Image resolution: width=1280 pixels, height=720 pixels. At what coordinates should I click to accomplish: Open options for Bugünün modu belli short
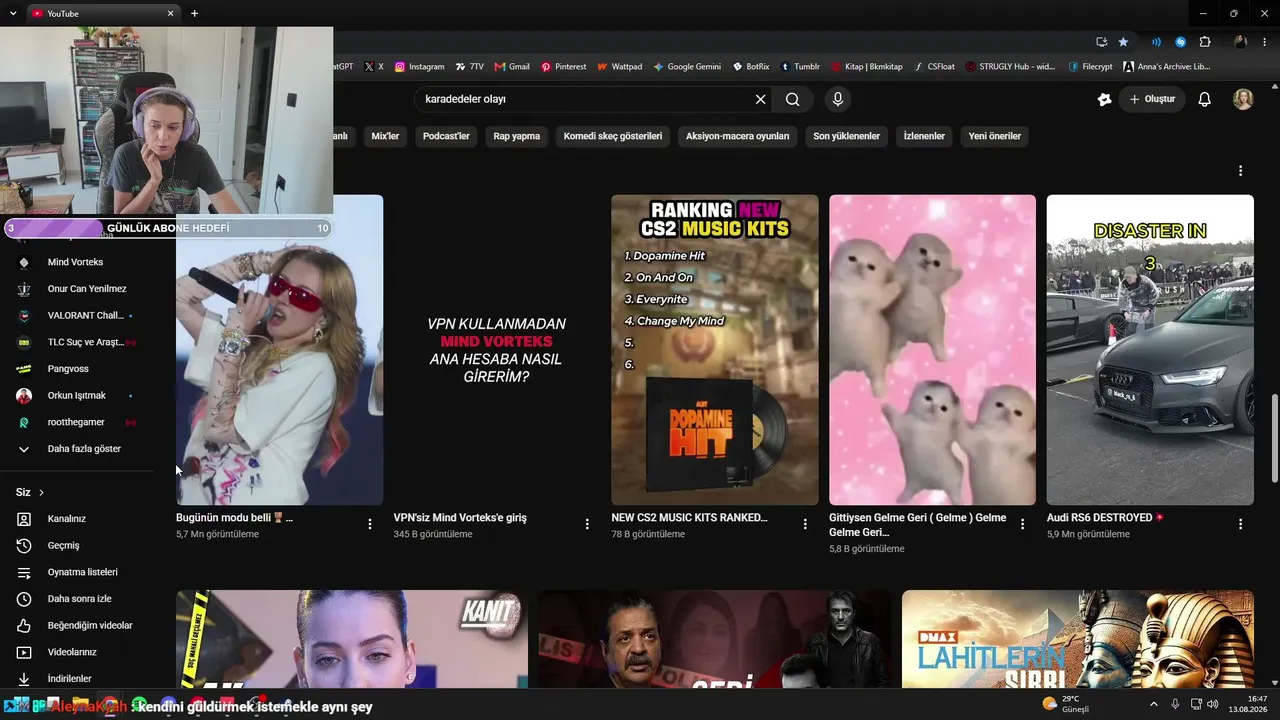370,524
